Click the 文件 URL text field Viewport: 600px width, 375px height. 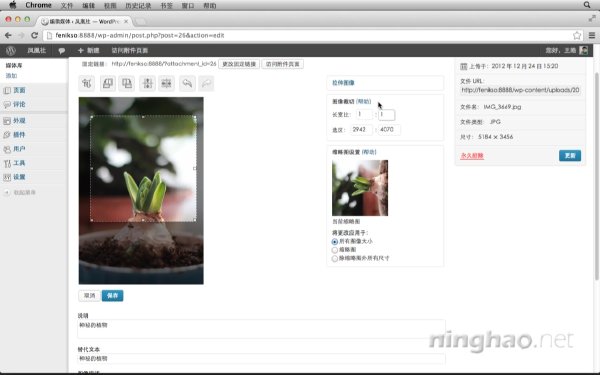520,90
